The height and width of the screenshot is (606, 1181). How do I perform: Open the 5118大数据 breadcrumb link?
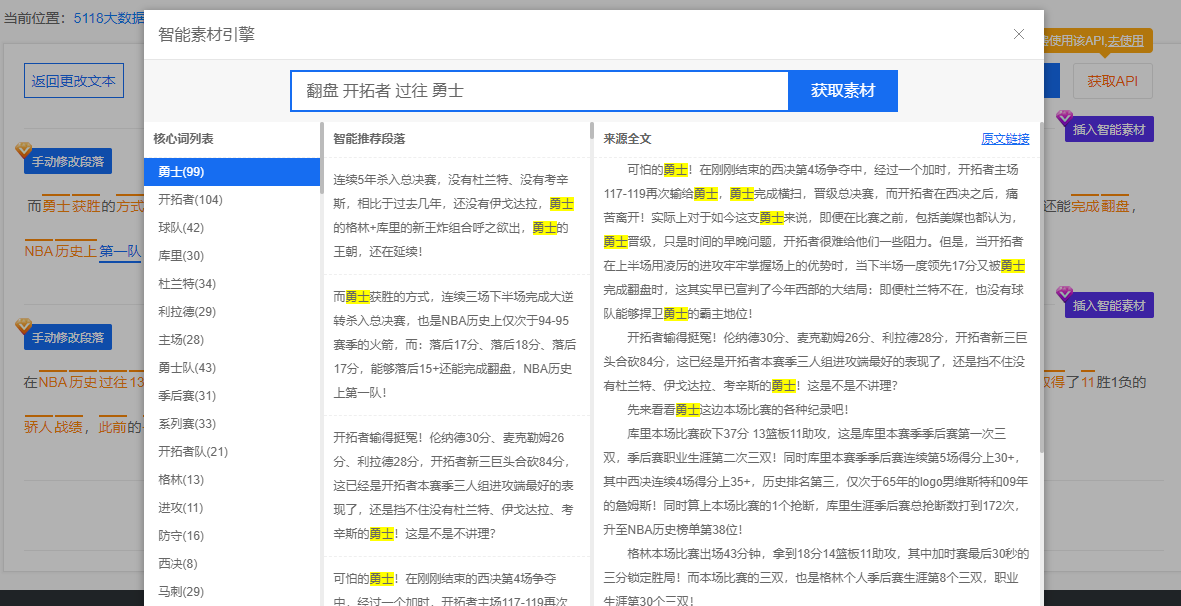[108, 17]
